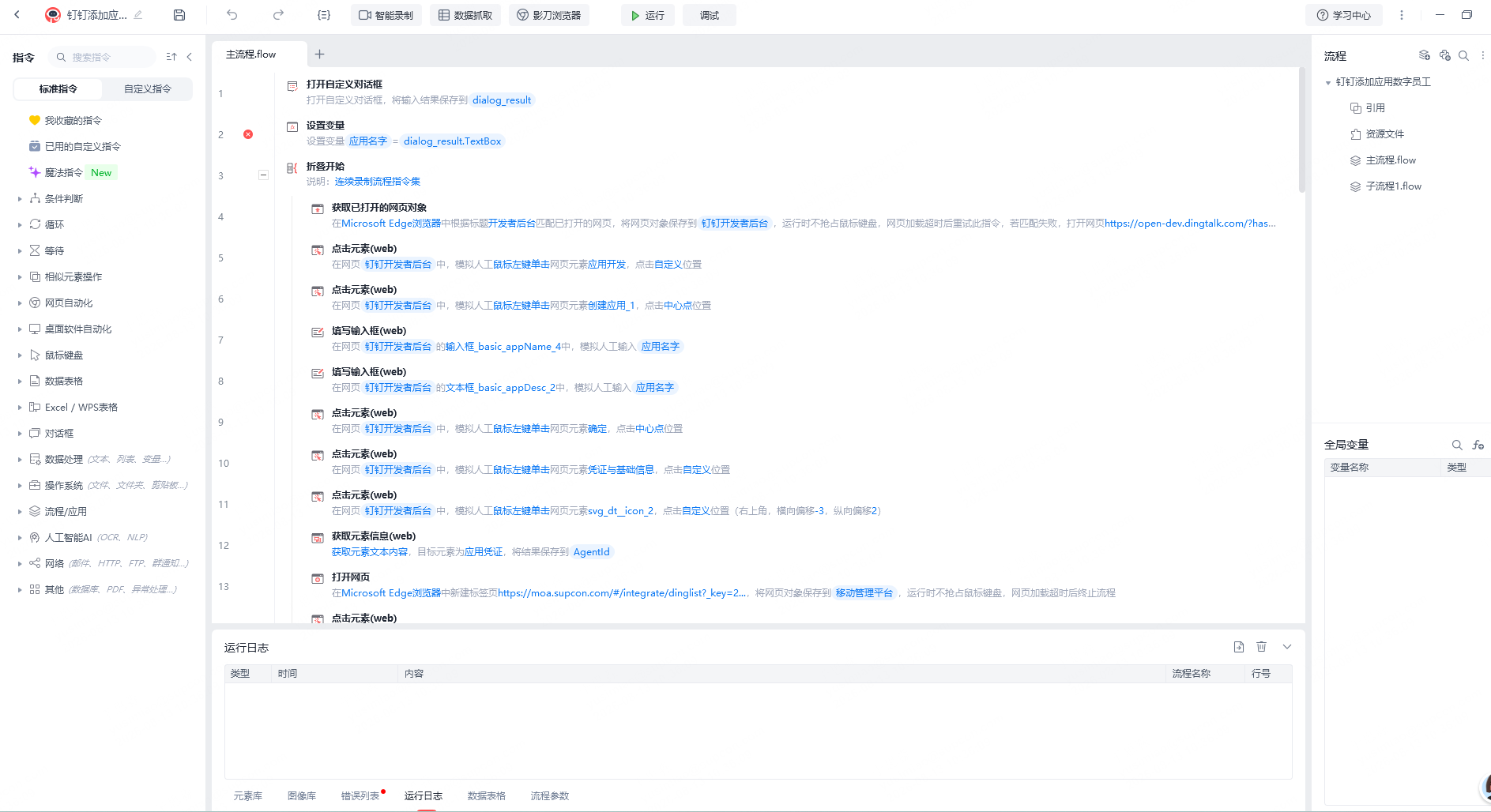
Task: Click the sort icon beside the command search box
Action: point(171,57)
